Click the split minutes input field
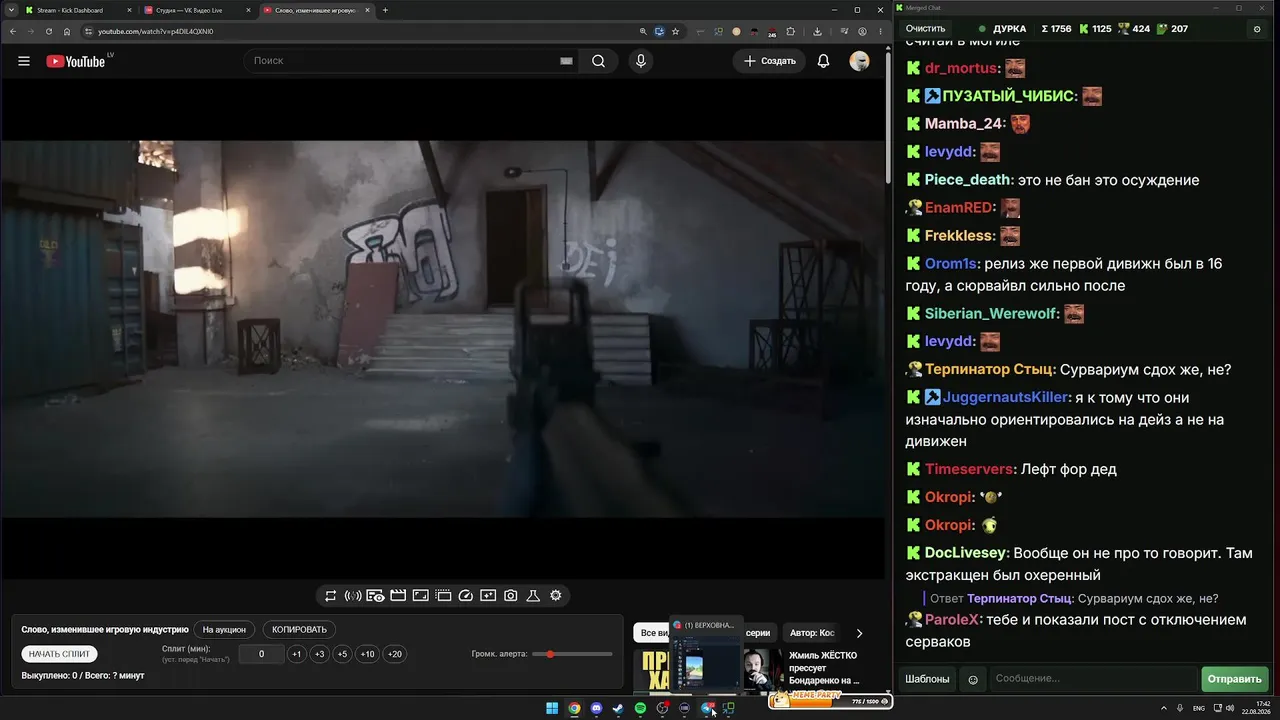This screenshot has width=1280, height=720. (x=262, y=654)
